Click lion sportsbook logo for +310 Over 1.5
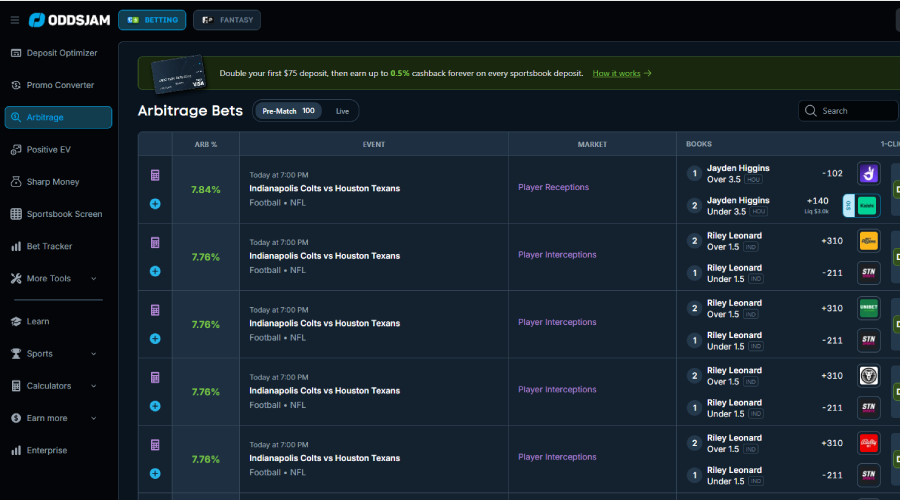This screenshot has height=500, width=900. [x=868, y=376]
